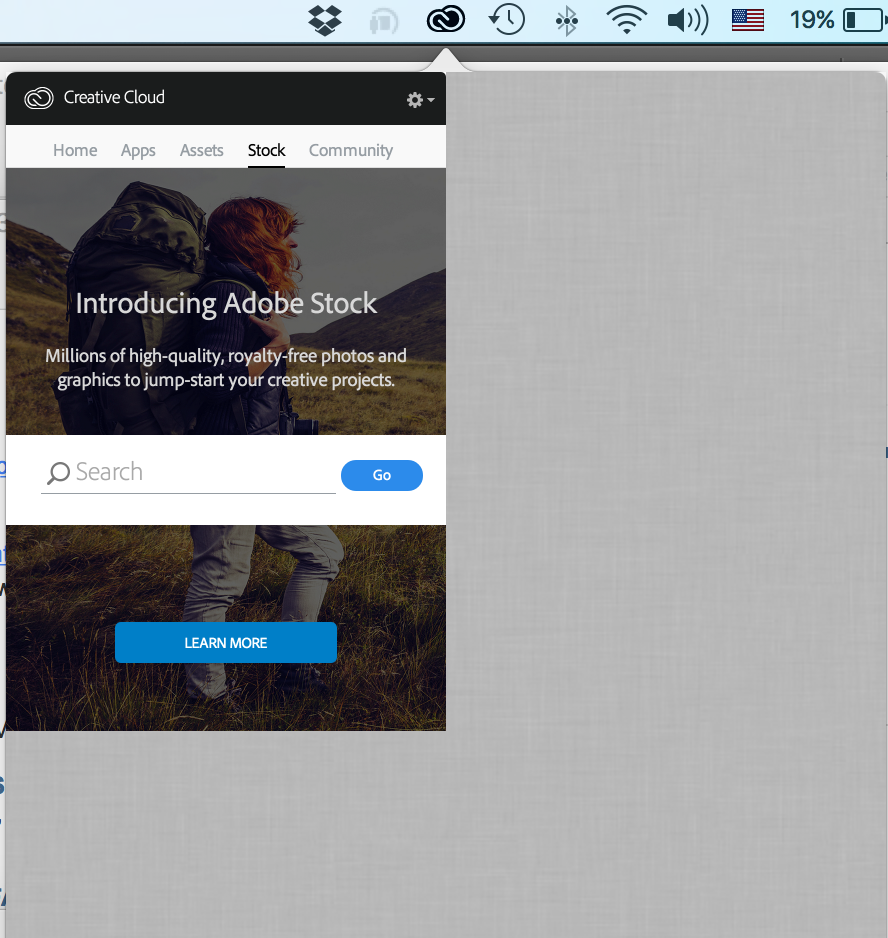Select the Stock tab
The image size is (888, 938).
(266, 150)
